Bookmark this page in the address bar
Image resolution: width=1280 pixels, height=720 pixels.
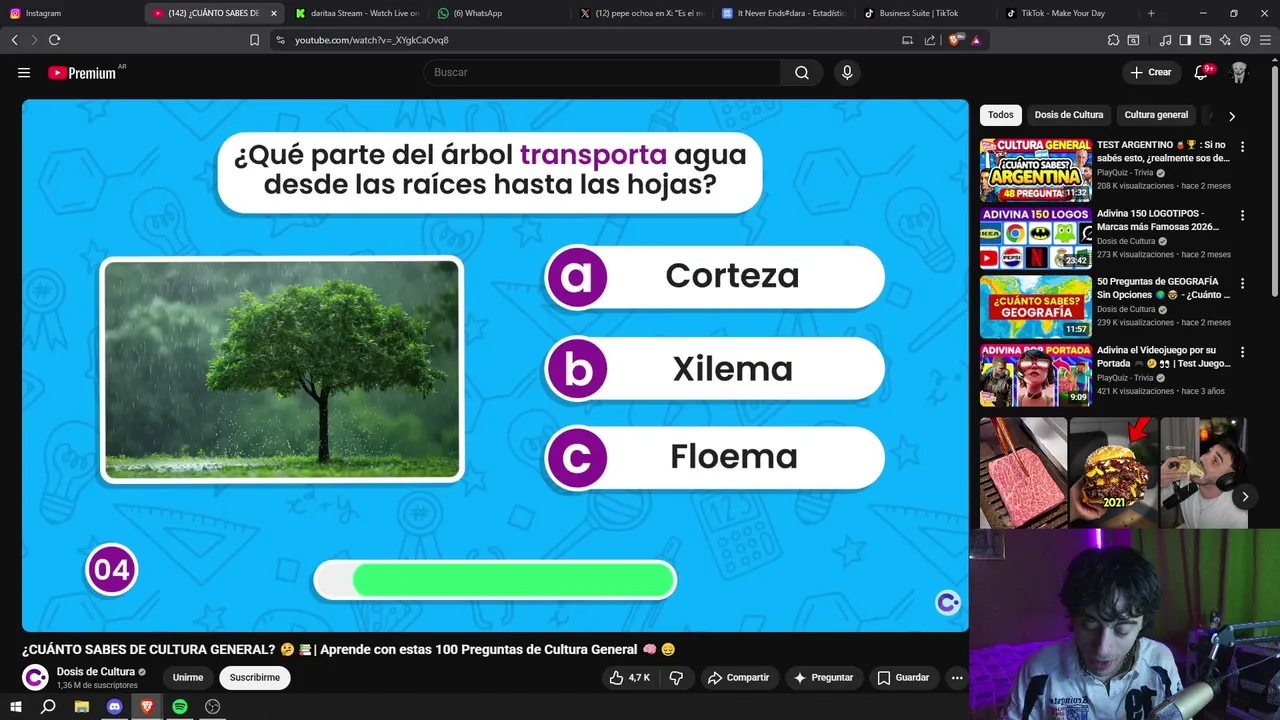254,40
